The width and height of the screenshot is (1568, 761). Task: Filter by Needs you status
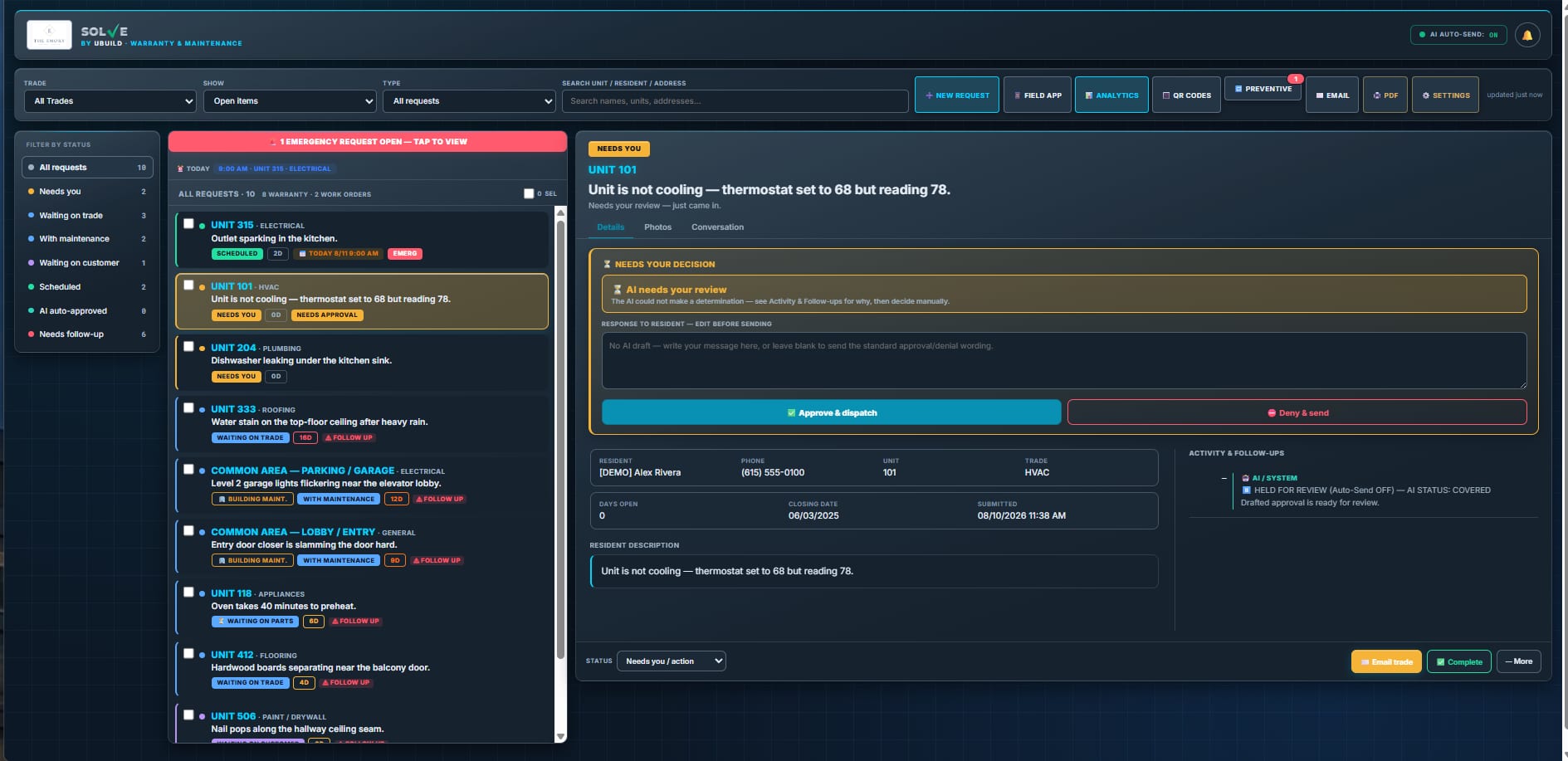click(87, 192)
